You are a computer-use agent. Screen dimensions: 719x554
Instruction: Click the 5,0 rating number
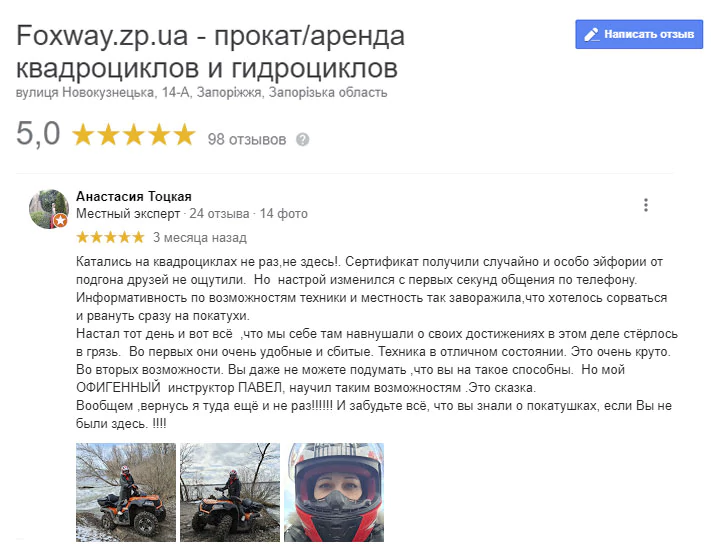point(38,134)
